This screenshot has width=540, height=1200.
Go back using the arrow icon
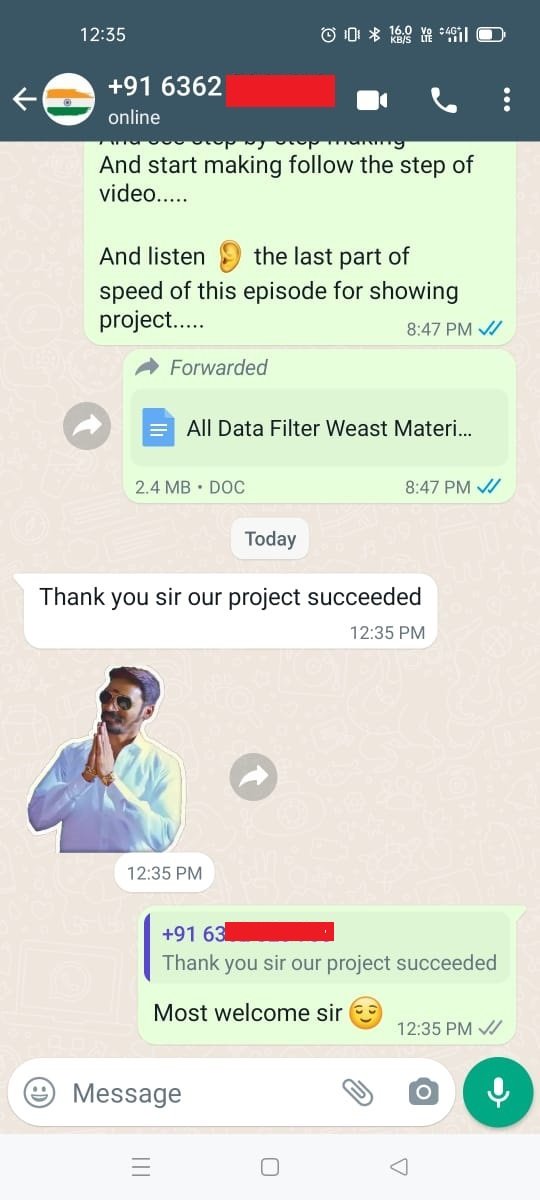pos(24,99)
